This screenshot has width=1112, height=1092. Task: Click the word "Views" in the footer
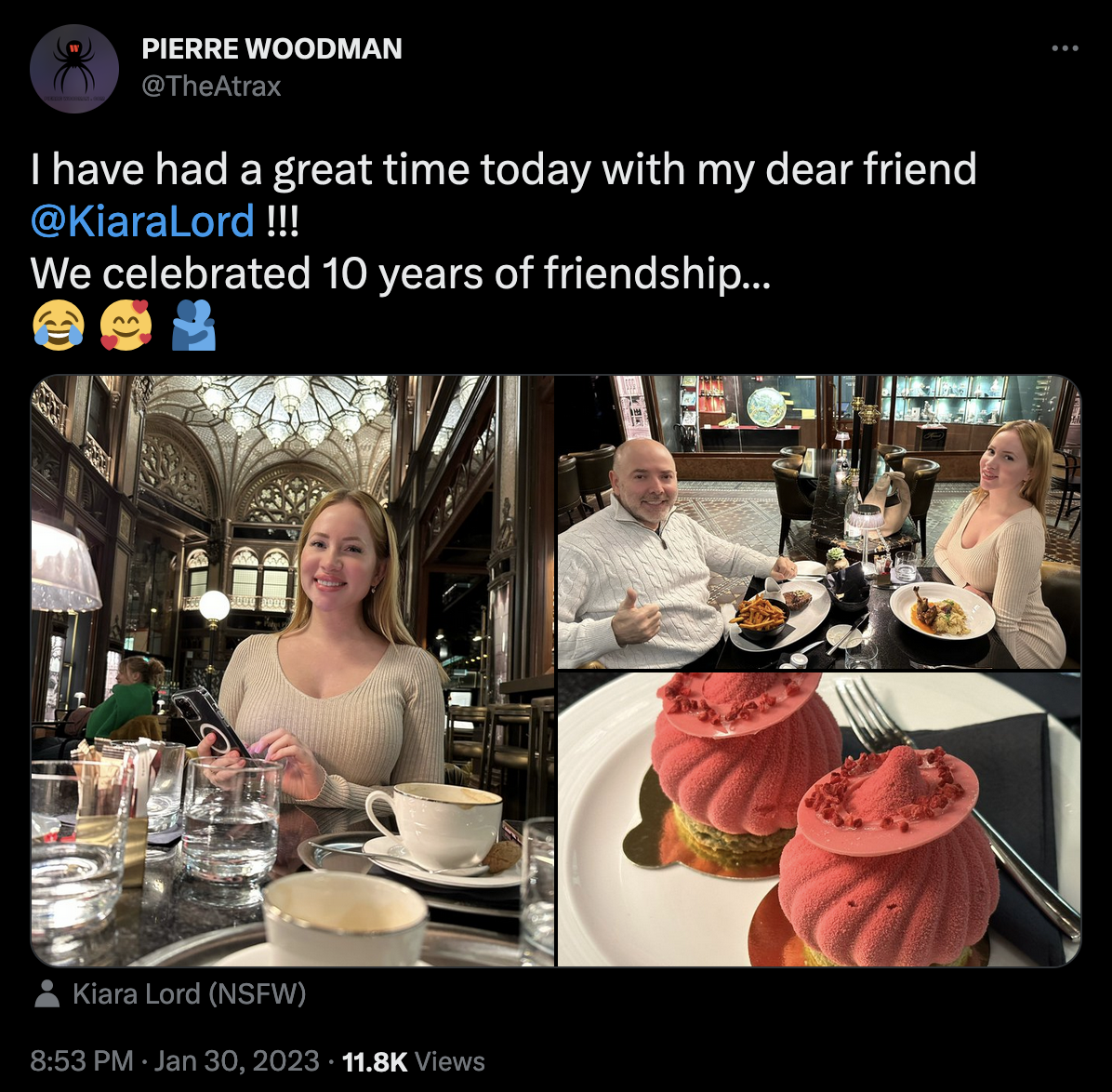point(450,1061)
